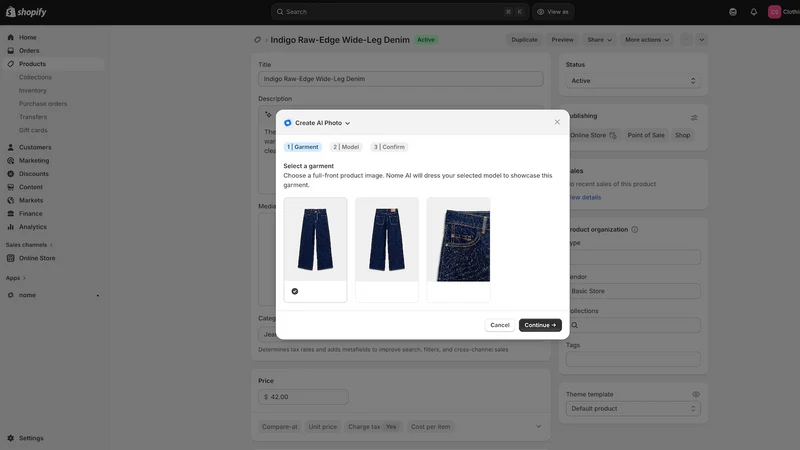The image size is (800, 450).
Task: Open Collections submenu item
Action: [35, 77]
